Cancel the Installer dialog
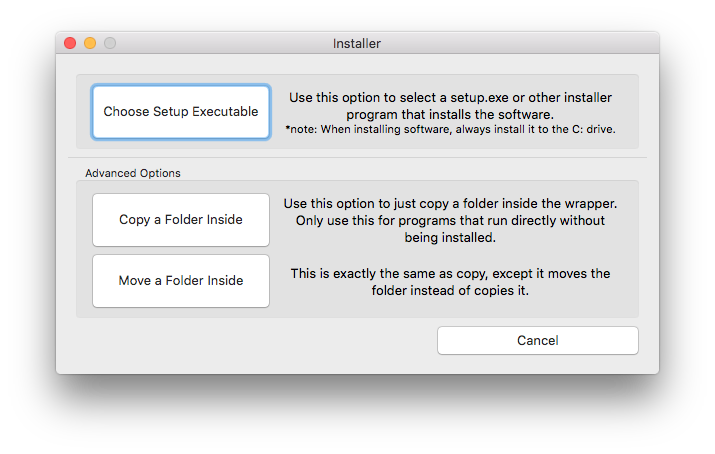The height and width of the screenshot is (454, 715). click(537, 341)
